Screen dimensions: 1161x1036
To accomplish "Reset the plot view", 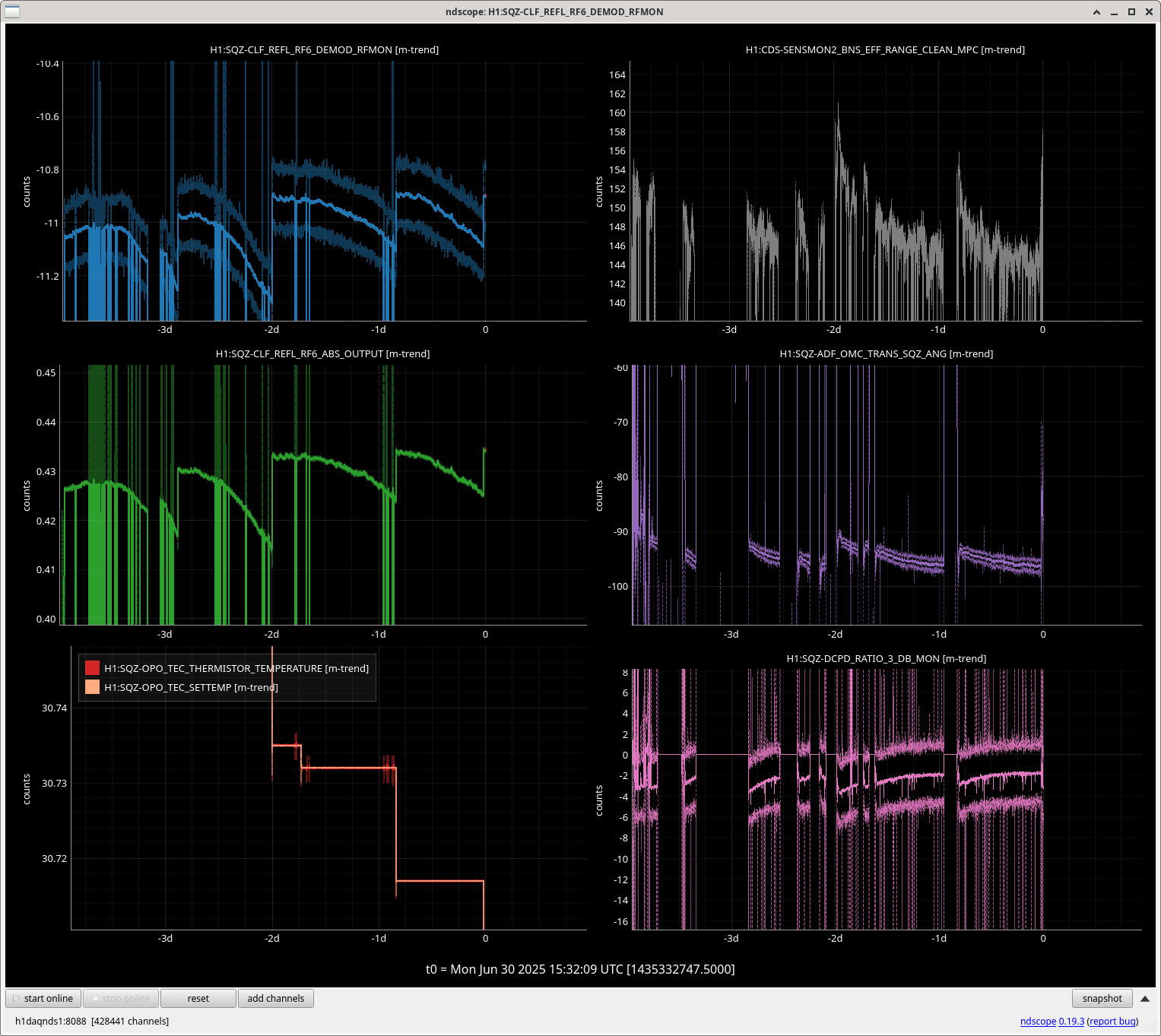I will click(x=198, y=998).
